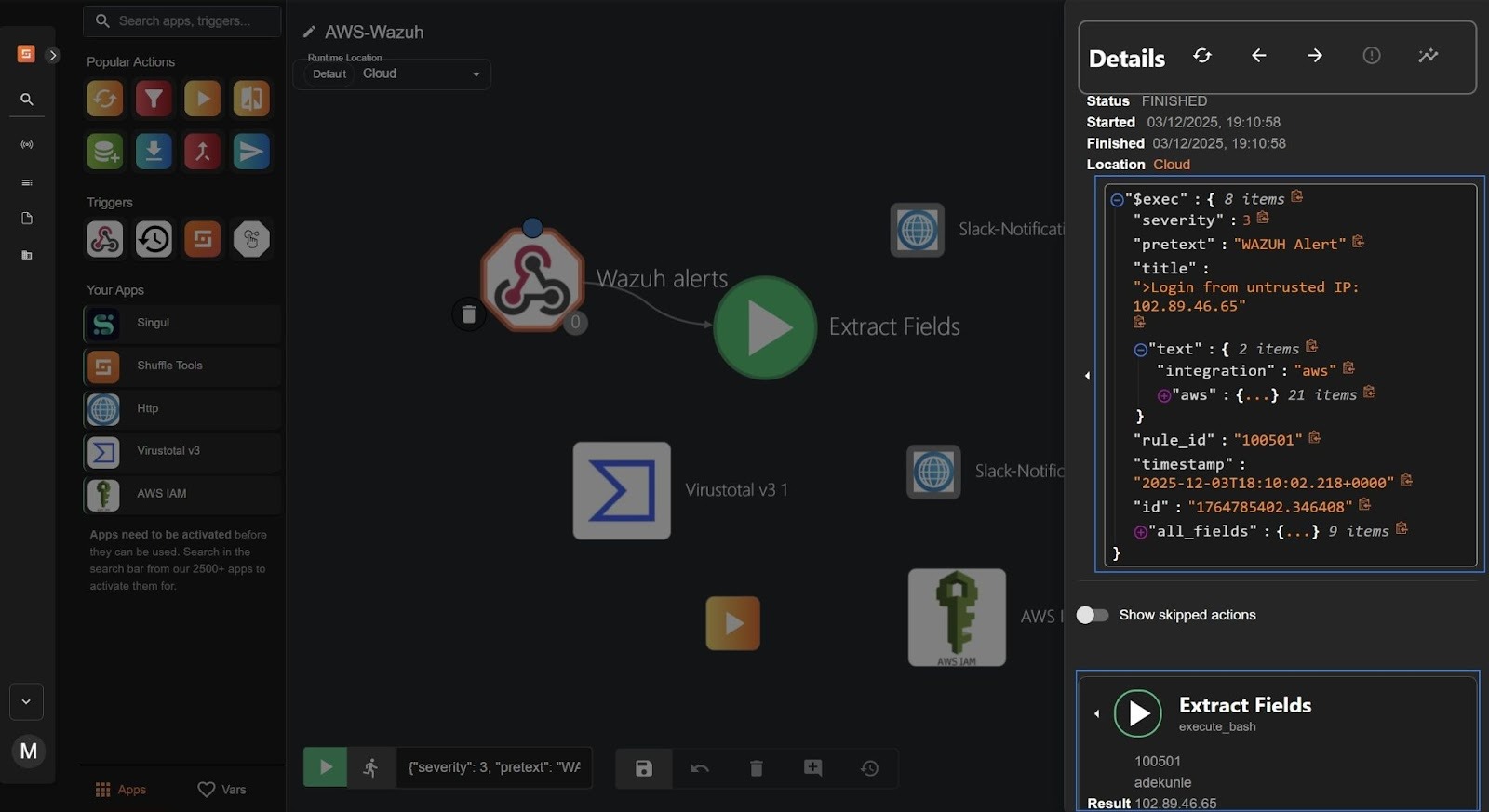Select the orange Shuffle subflow trigger
This screenshot has height=812, width=1489.
pos(202,239)
